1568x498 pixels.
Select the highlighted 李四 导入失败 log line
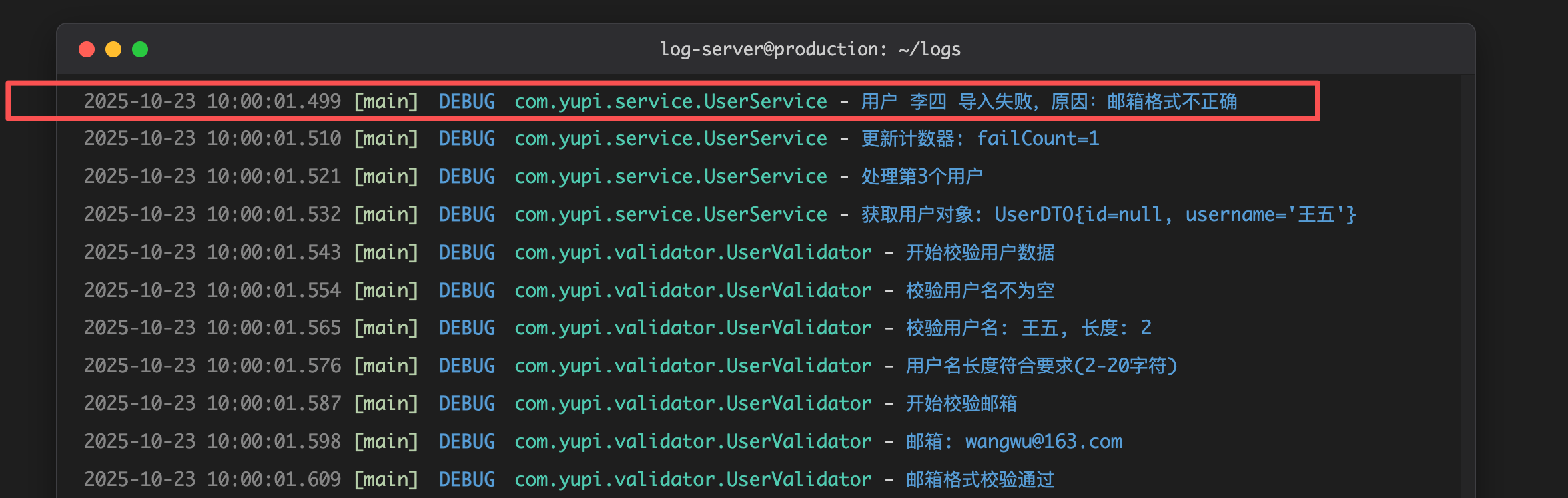[x=1048, y=101]
